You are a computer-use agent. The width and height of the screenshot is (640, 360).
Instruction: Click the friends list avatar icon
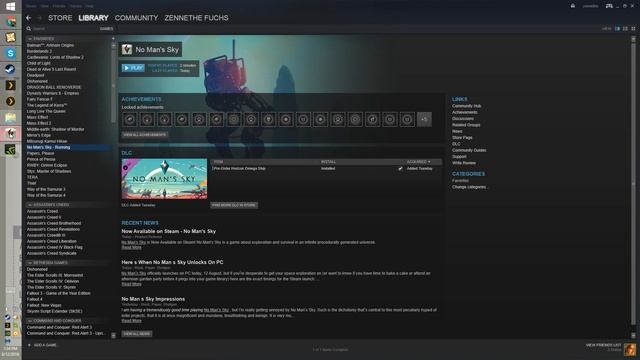630,349
